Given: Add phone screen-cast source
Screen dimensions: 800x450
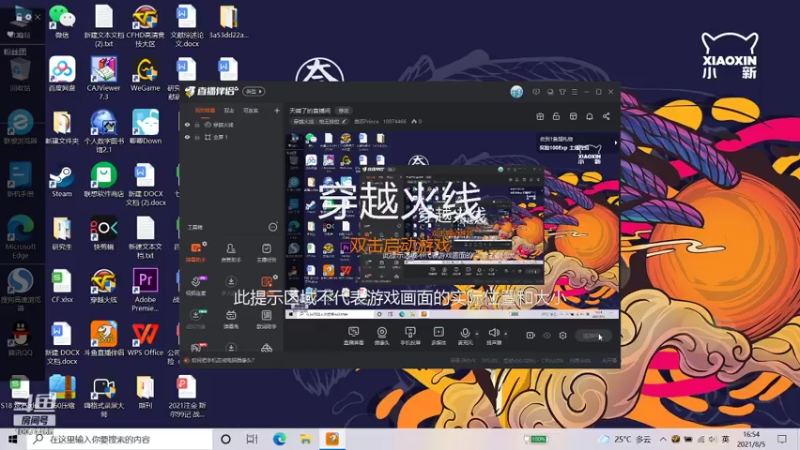Looking at the screenshot, I should click(x=410, y=336).
